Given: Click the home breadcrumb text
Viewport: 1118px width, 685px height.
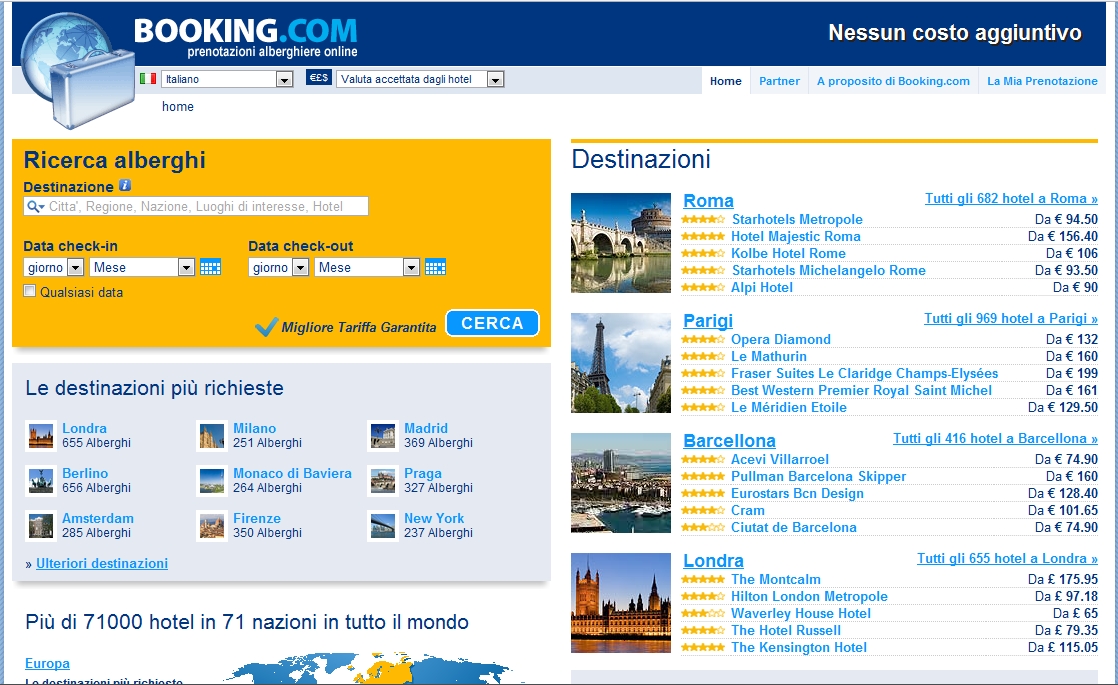Looking at the screenshot, I should (x=178, y=106).
